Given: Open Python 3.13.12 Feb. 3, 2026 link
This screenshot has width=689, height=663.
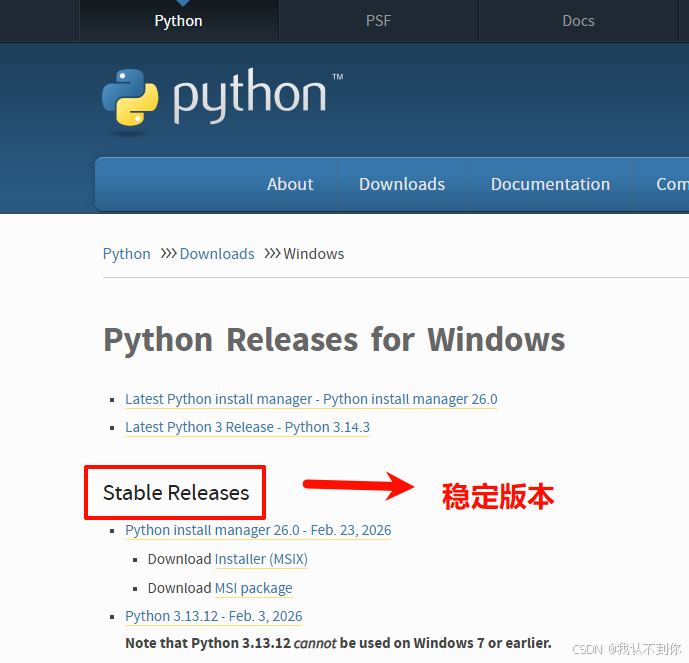Looking at the screenshot, I should coord(214,616).
